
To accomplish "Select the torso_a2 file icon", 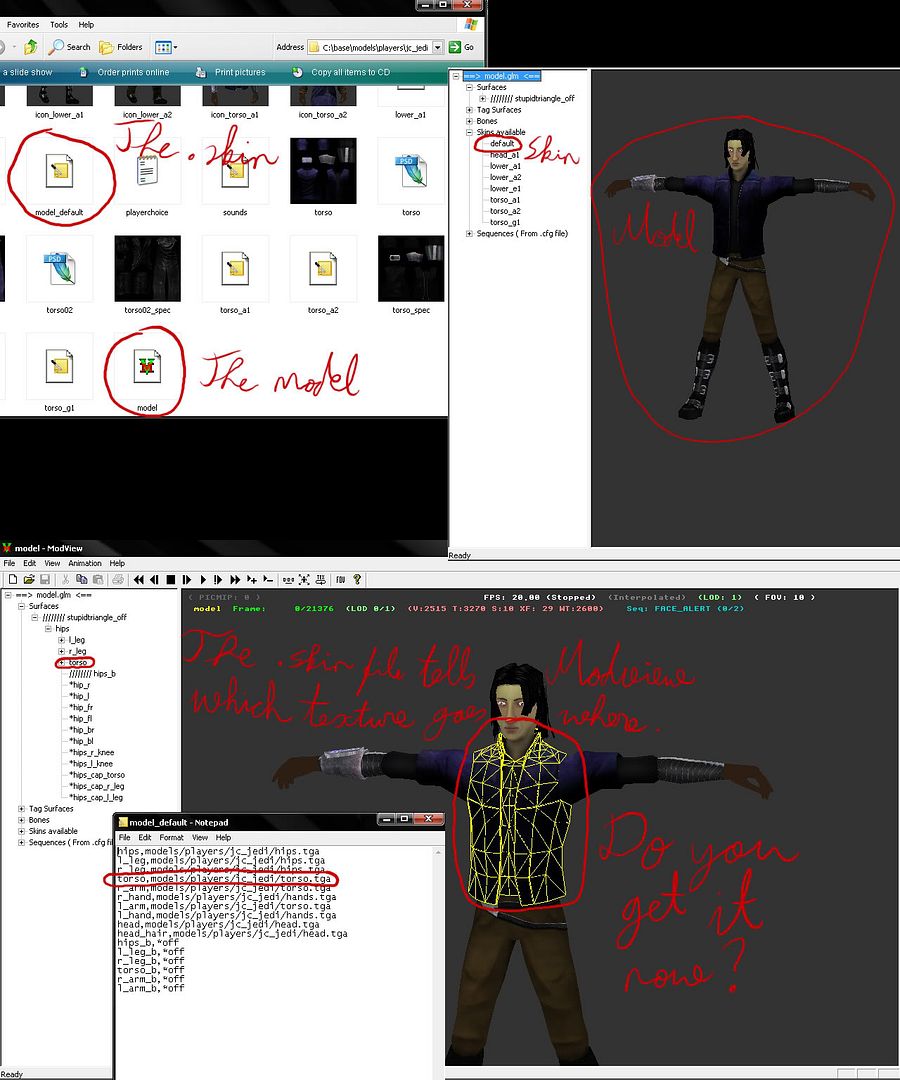I will [323, 269].
